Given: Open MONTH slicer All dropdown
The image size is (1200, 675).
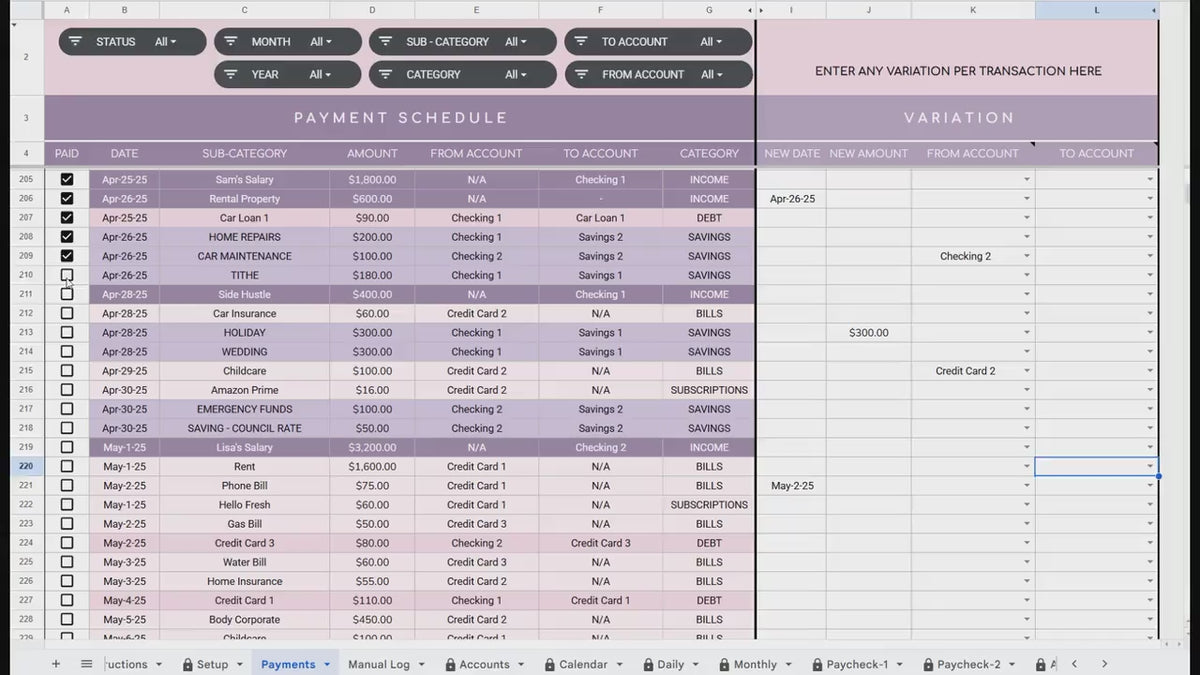Looking at the screenshot, I should 321,42.
